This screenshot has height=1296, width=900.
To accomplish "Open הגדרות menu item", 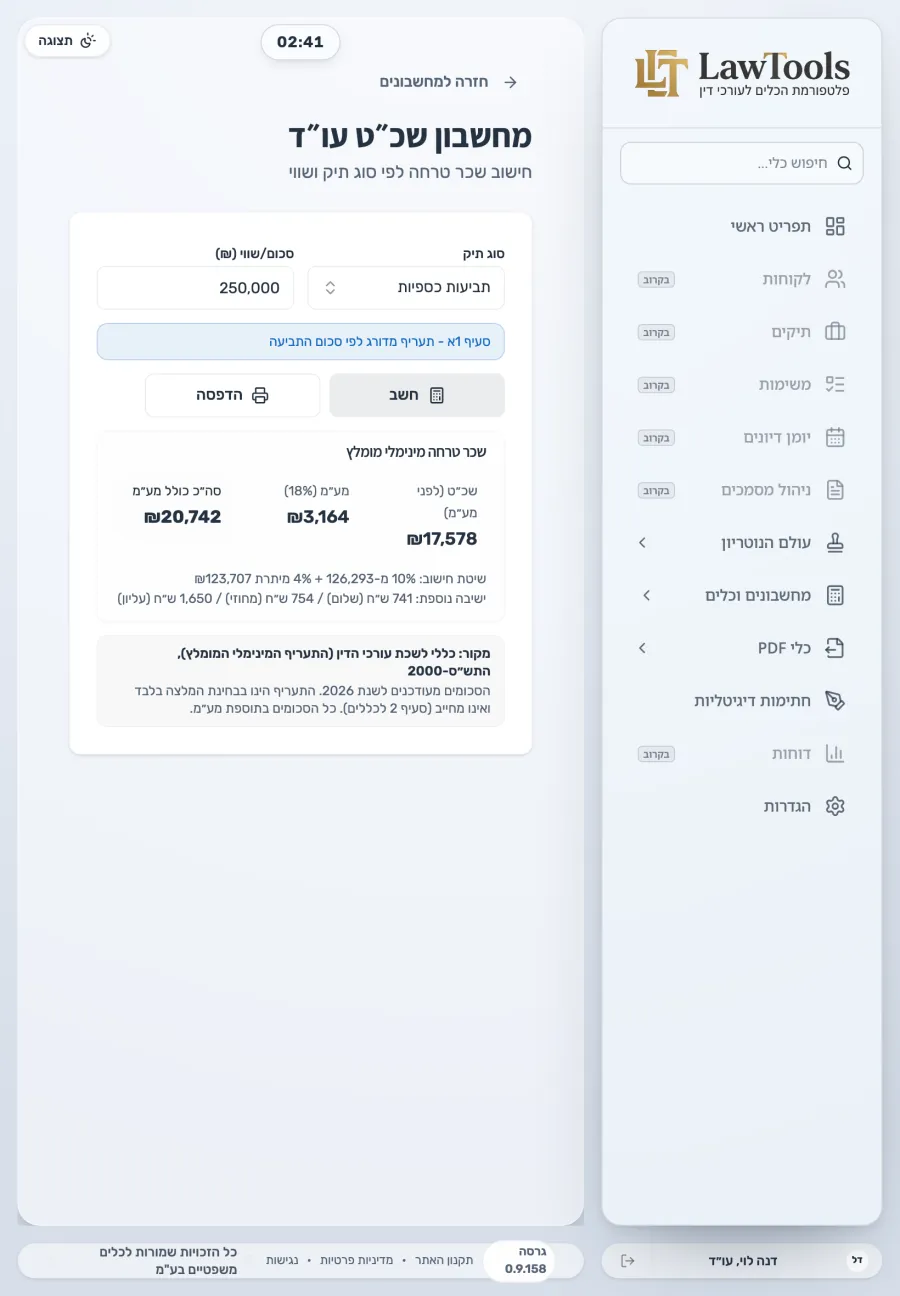I will 742,806.
